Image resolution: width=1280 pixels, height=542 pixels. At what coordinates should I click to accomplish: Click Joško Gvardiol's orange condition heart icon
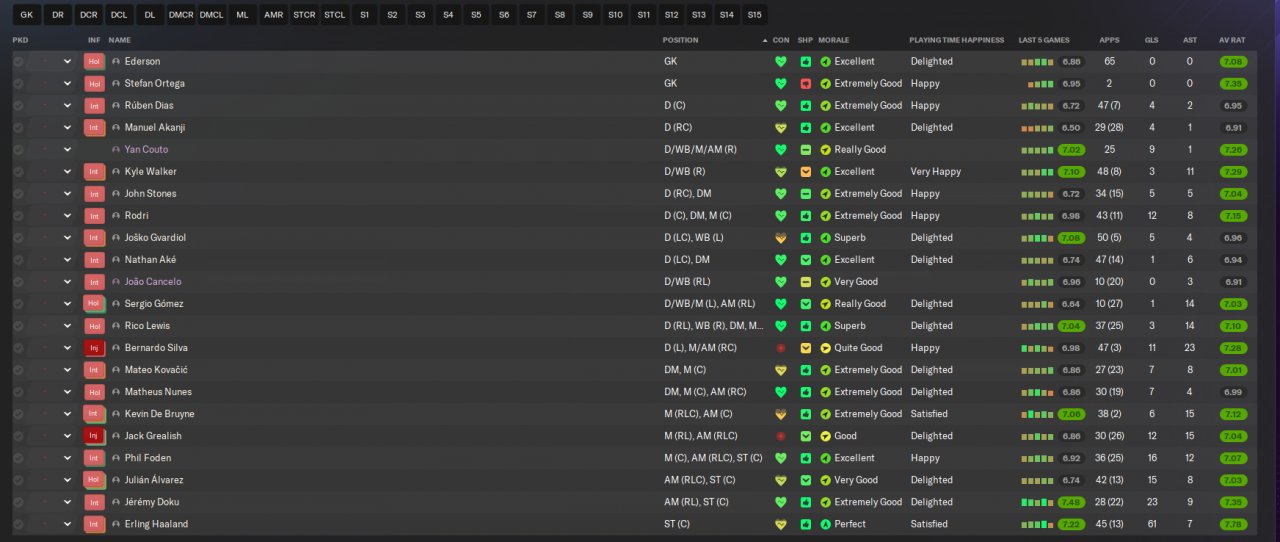(781, 238)
